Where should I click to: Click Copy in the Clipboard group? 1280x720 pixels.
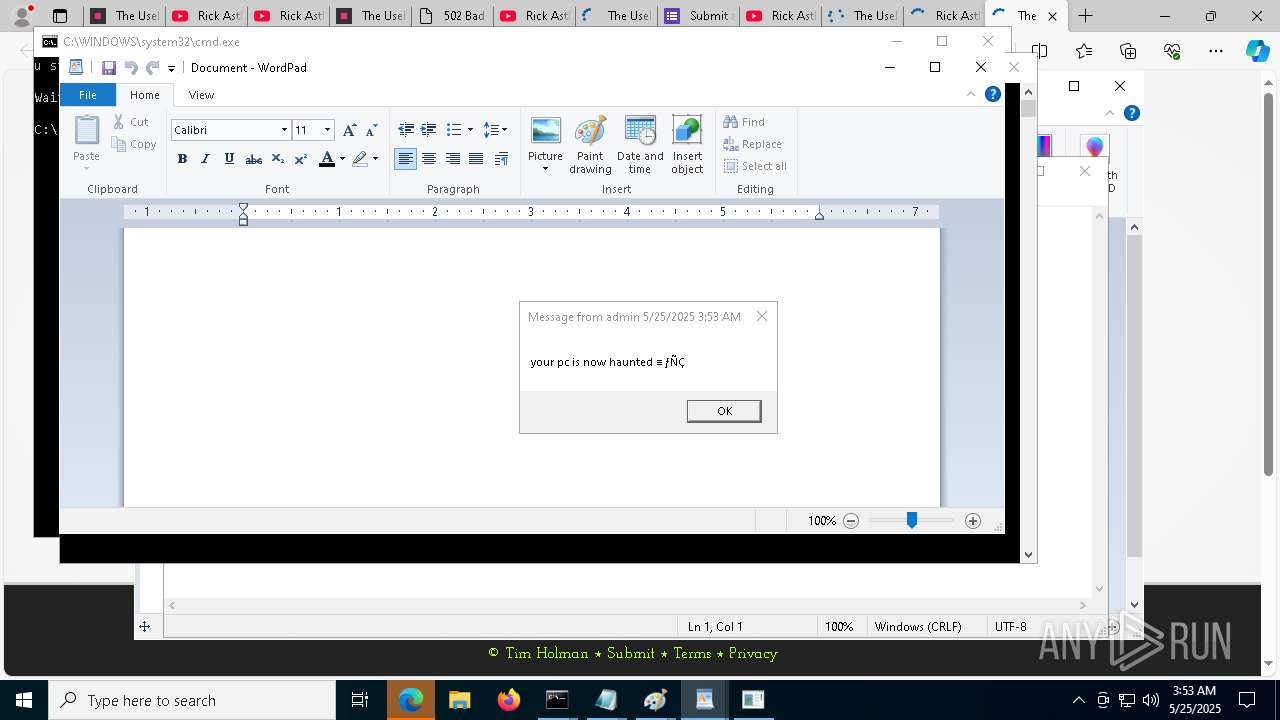[134, 144]
